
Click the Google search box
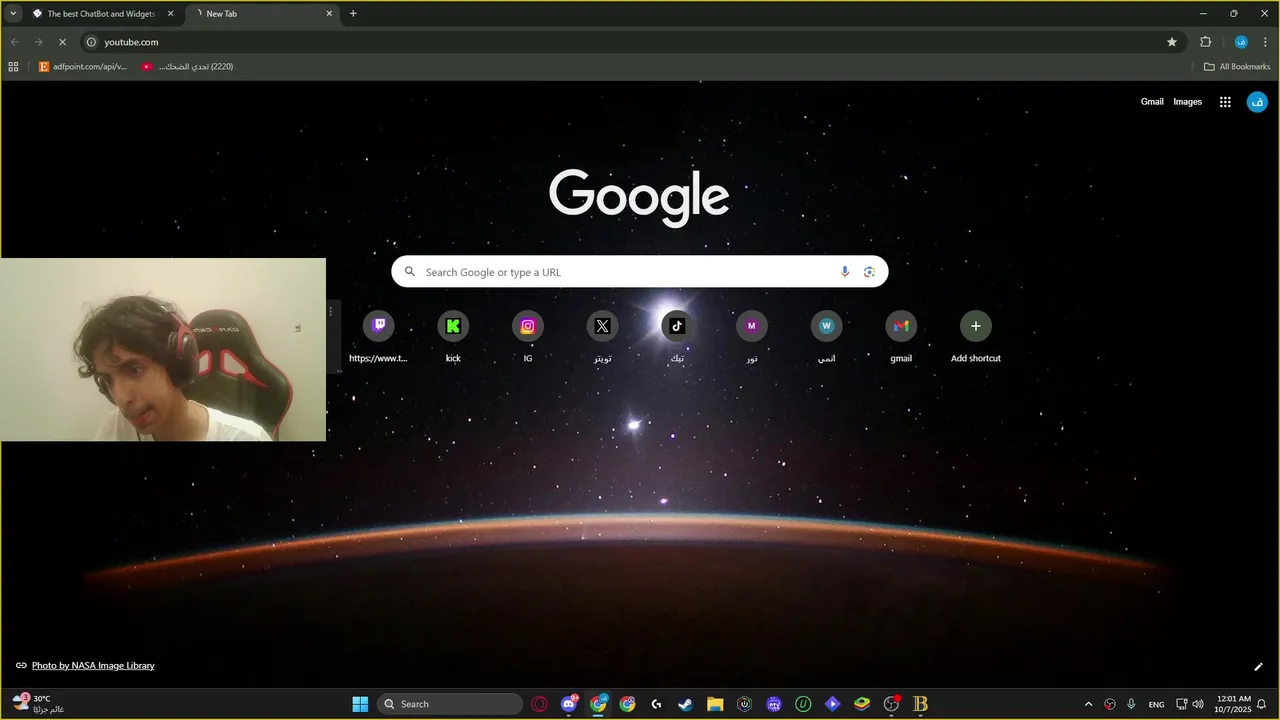click(640, 272)
